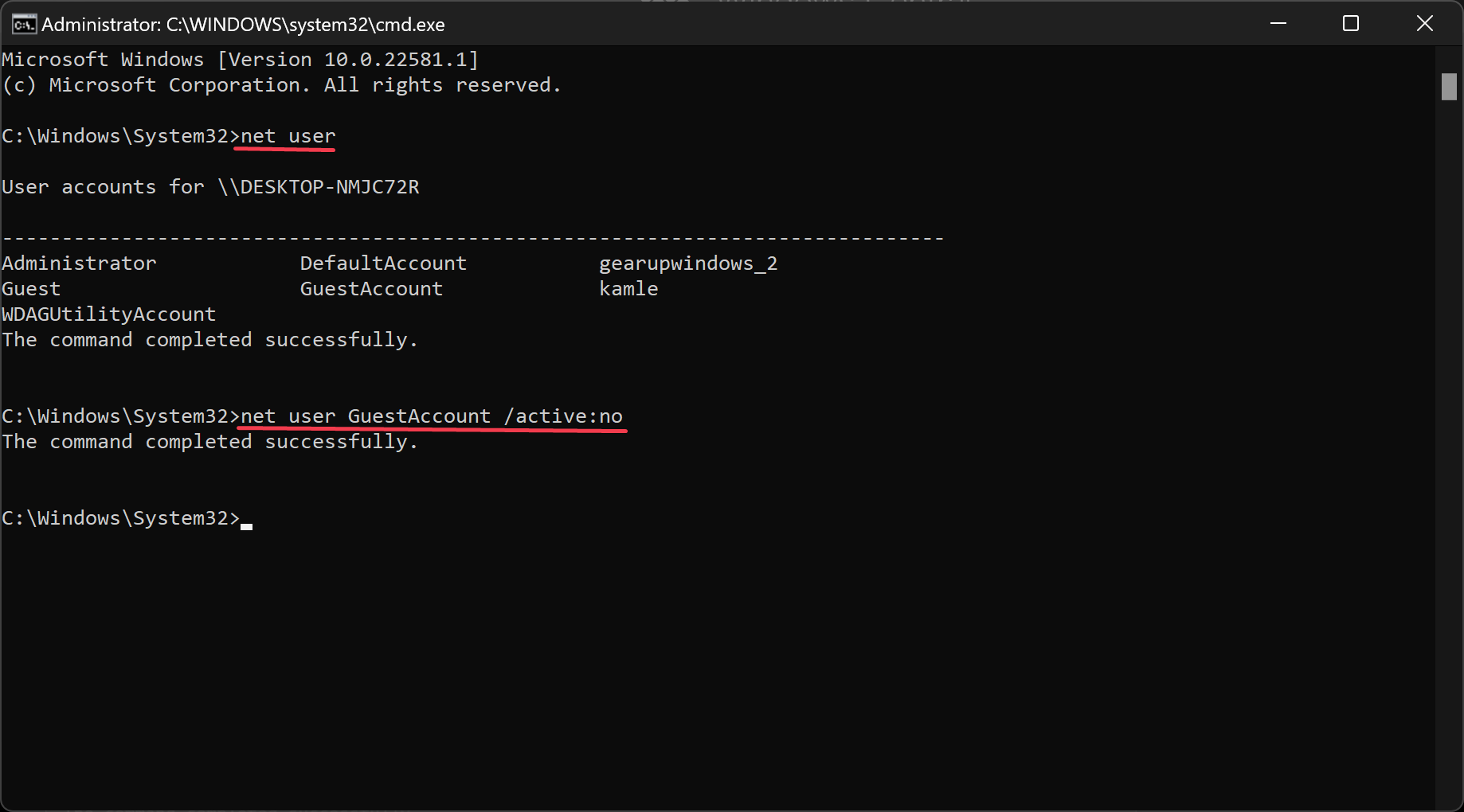Click the Guest account name

coord(31,289)
